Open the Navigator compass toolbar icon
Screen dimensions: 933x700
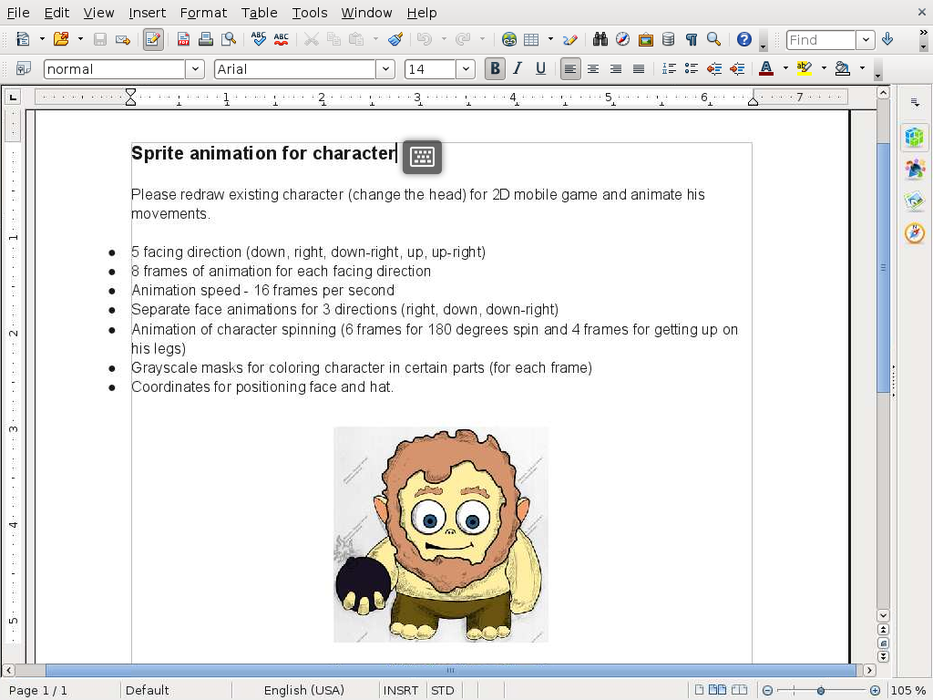(x=623, y=40)
